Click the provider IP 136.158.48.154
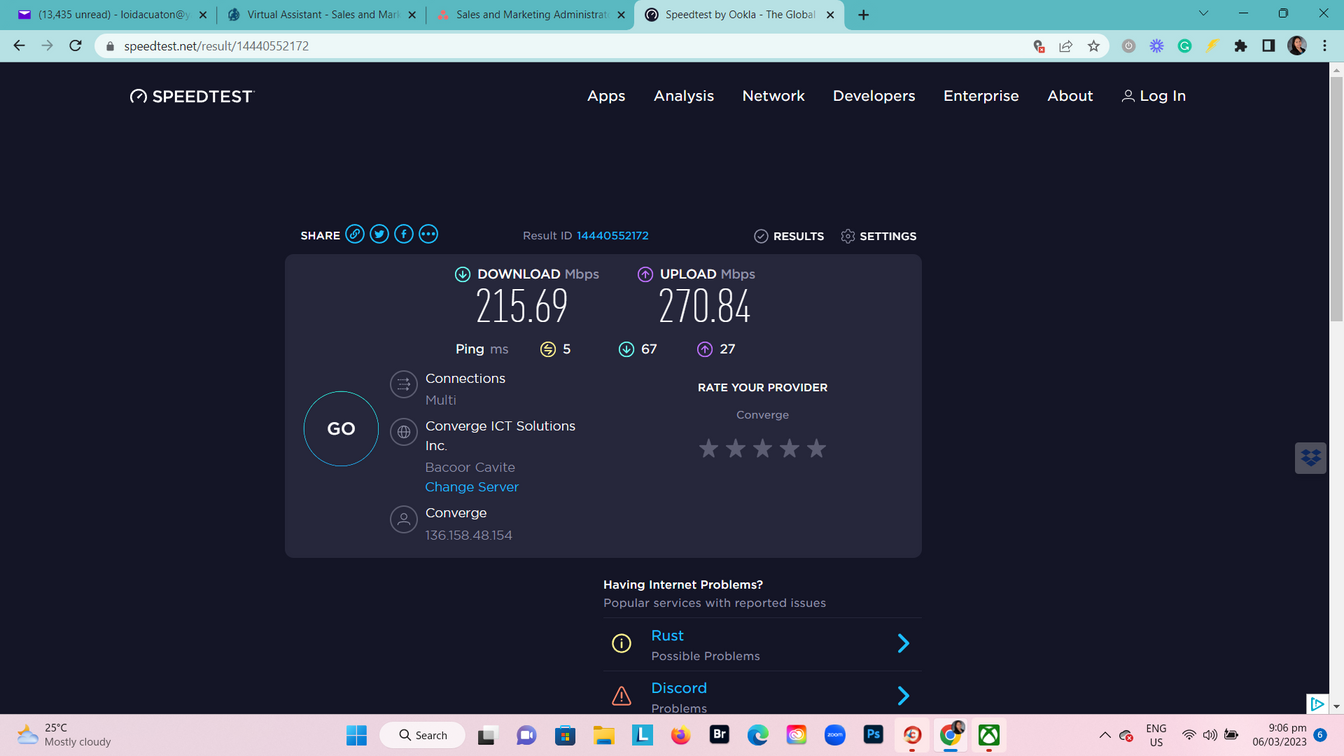 coord(469,535)
